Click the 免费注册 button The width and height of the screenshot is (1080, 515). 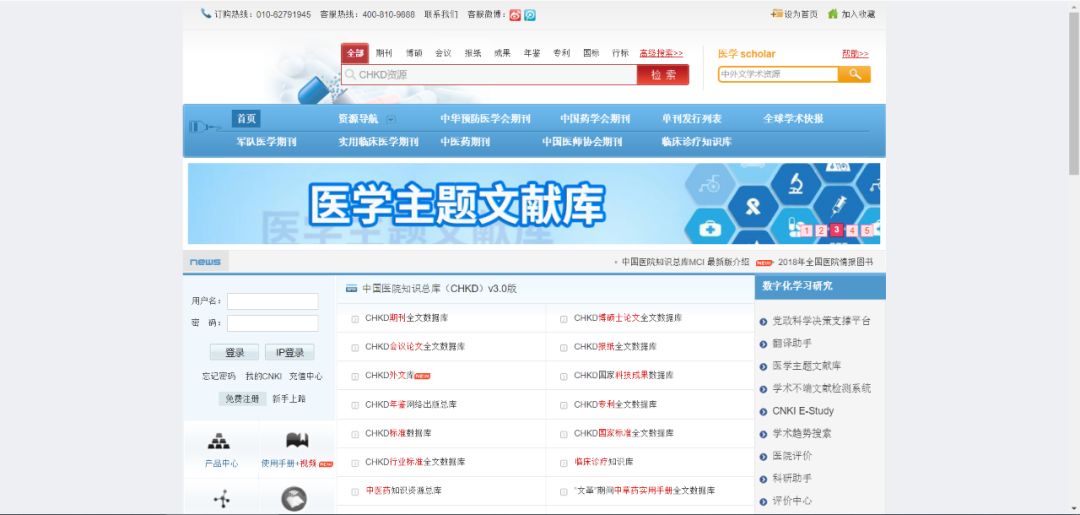[242, 399]
